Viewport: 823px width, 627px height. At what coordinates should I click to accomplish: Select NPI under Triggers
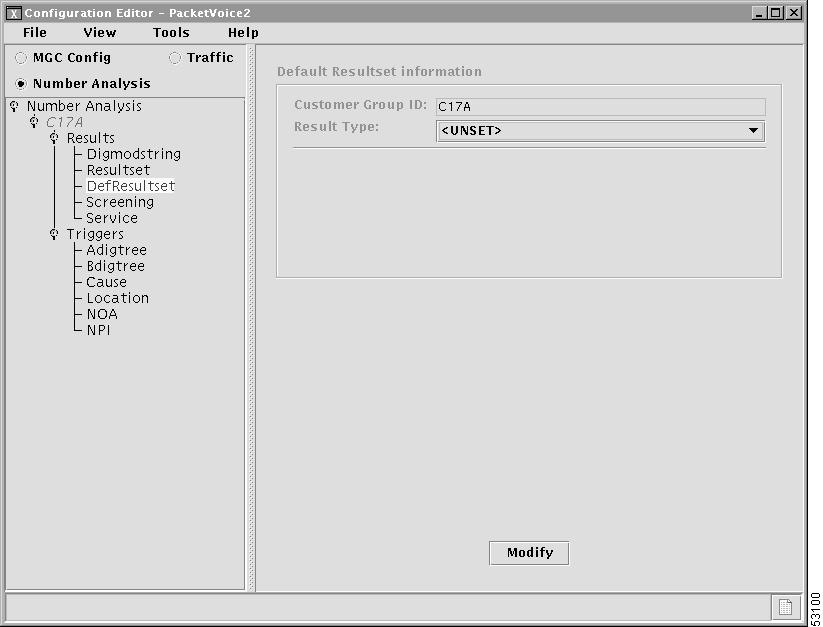(x=98, y=330)
